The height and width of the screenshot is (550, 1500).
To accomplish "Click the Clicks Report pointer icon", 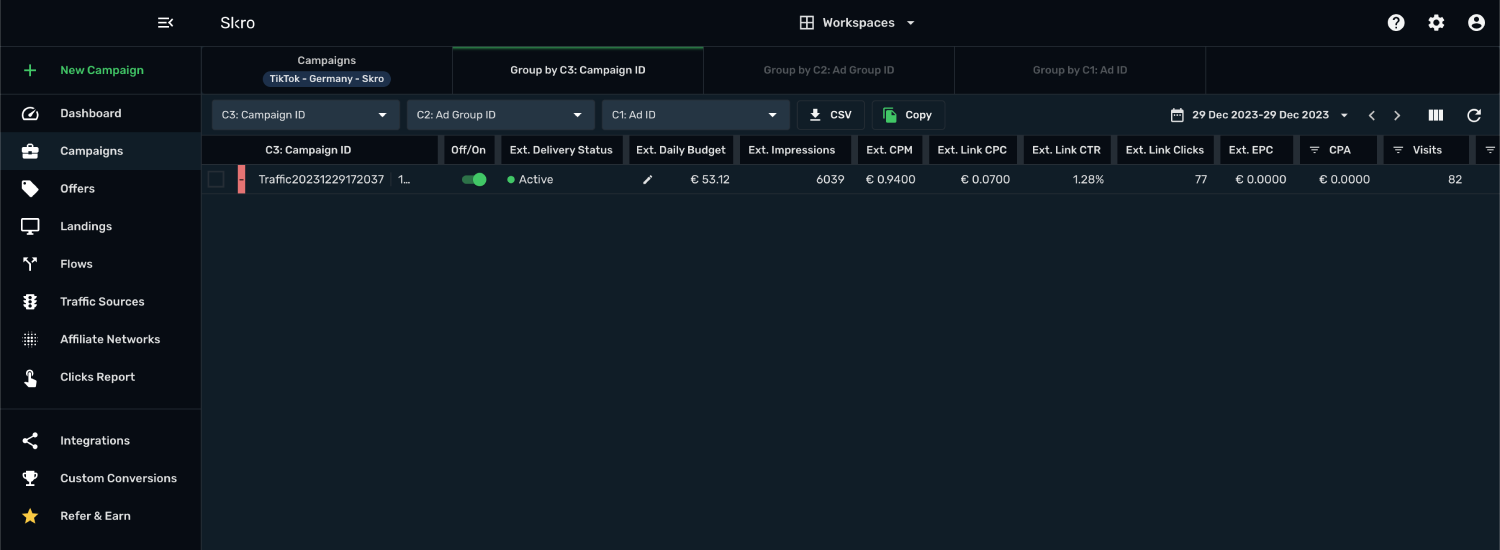I will [x=30, y=377].
